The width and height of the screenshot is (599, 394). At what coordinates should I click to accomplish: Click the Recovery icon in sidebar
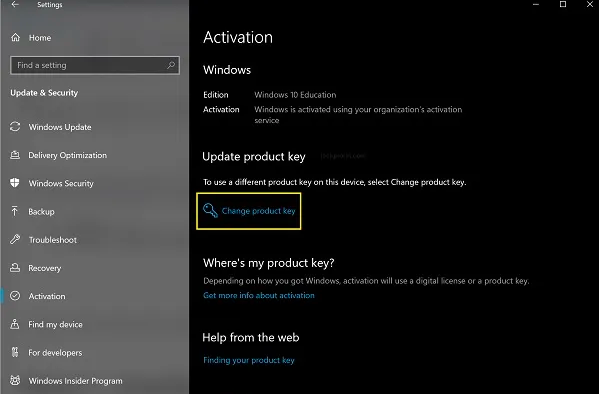15,268
